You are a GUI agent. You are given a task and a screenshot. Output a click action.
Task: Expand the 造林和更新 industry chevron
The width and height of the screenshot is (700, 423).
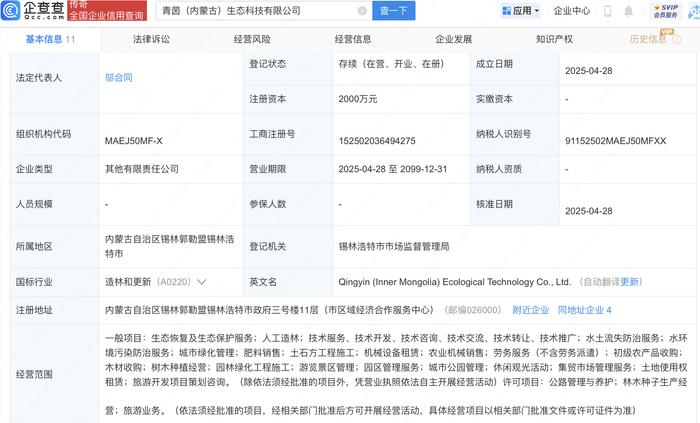[x=202, y=282]
